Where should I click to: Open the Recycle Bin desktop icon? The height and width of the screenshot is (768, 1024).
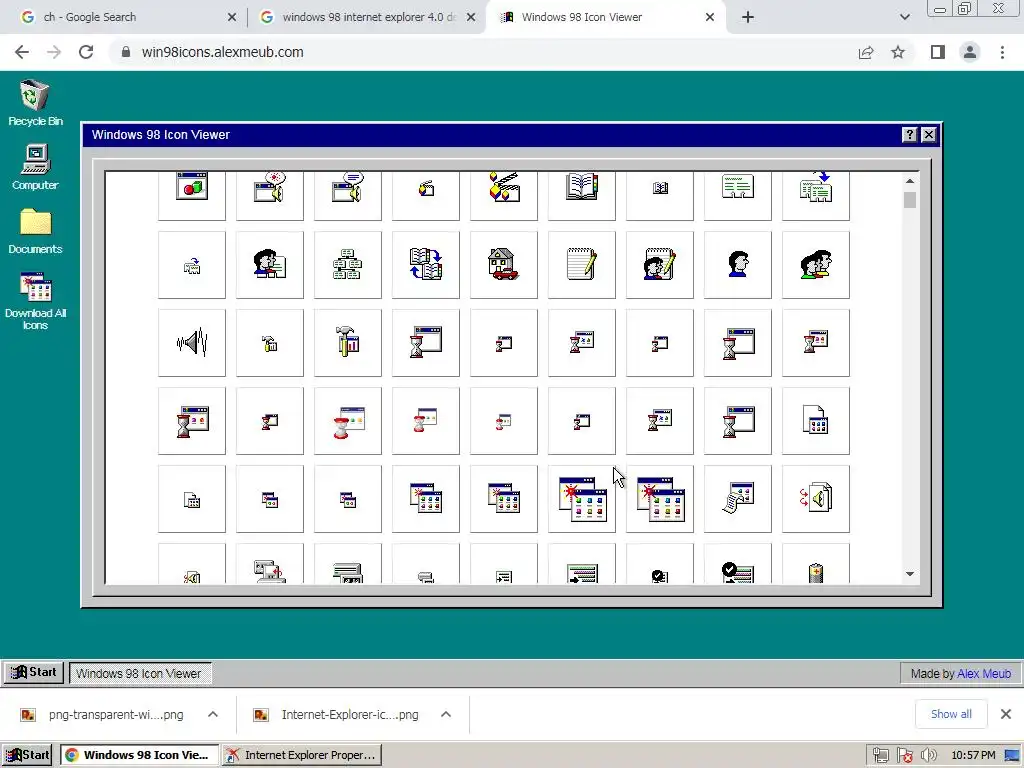tap(35, 103)
